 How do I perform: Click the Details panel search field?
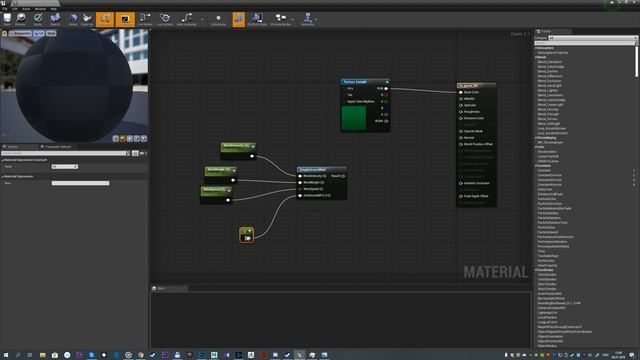coord(65,153)
